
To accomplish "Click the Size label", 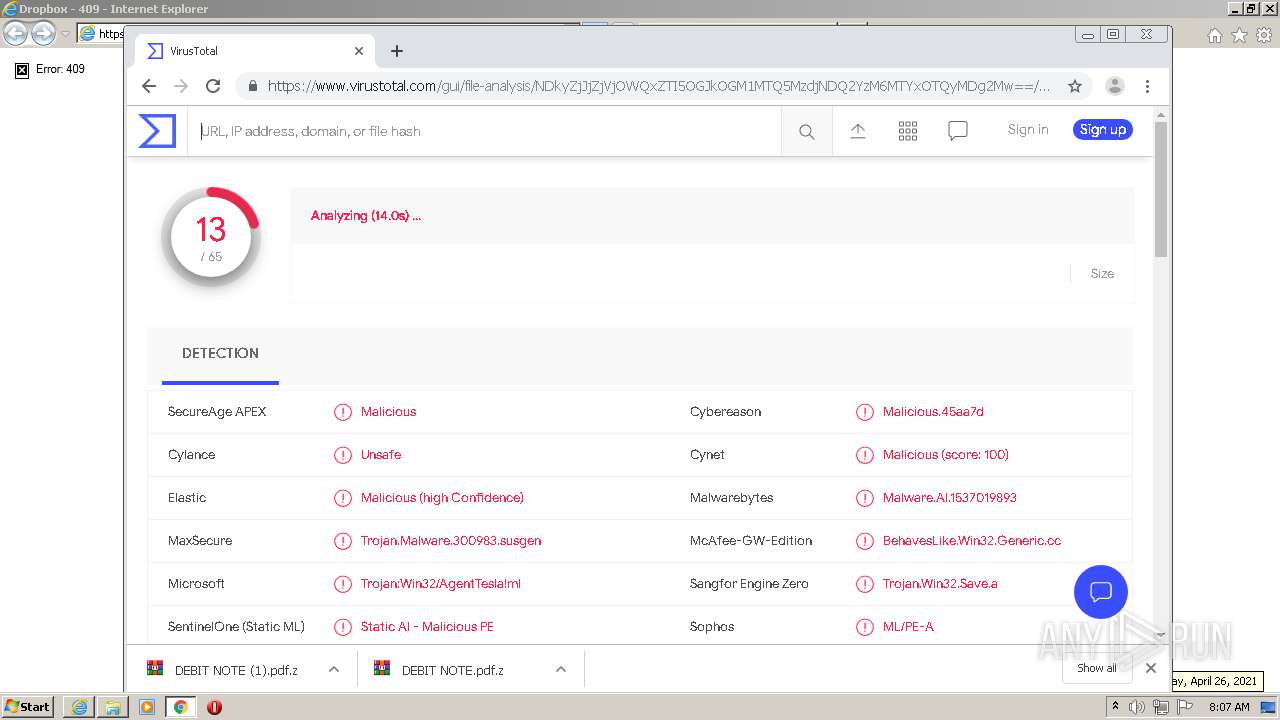I will coord(1102,274).
